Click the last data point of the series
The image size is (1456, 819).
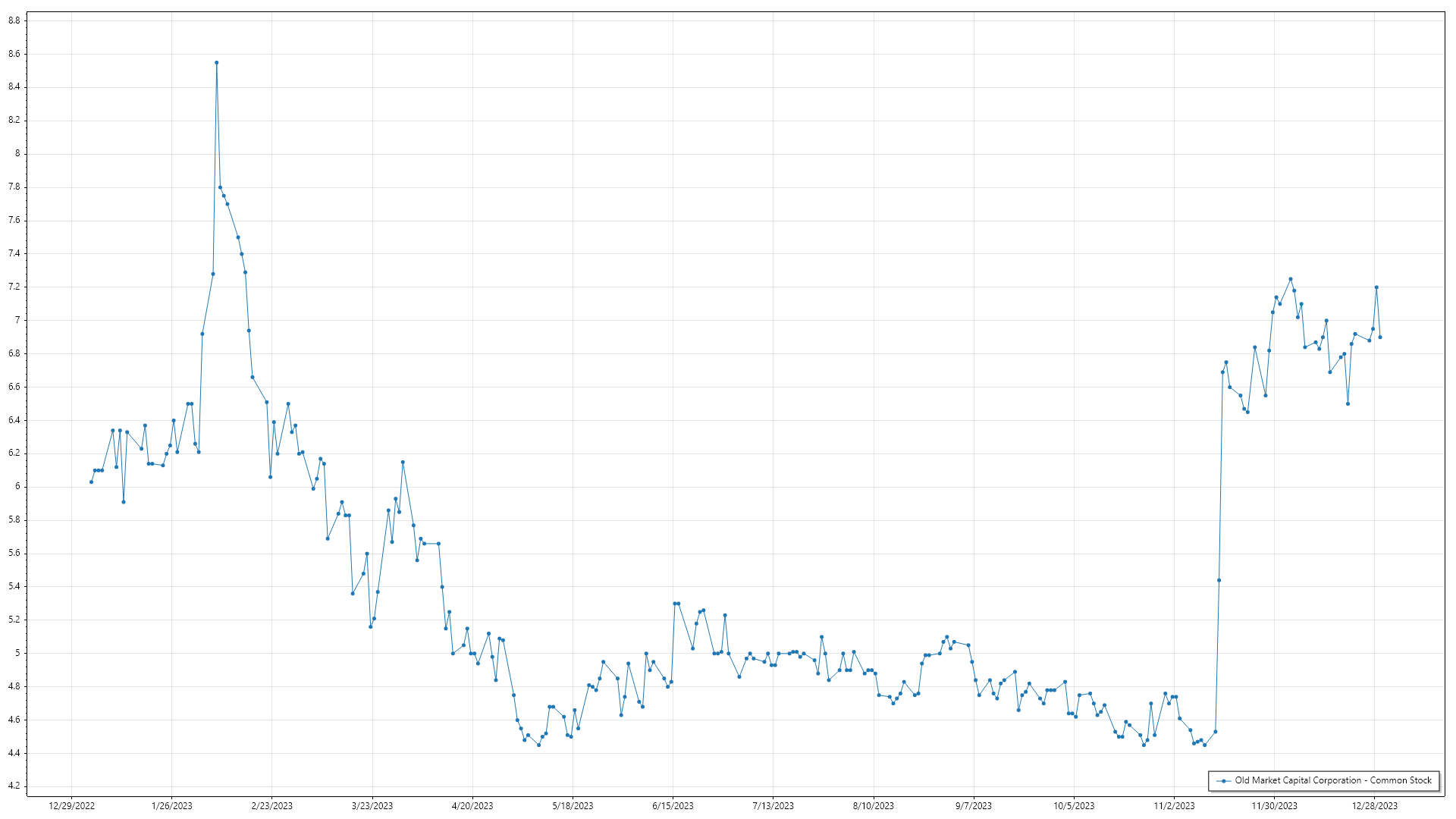pyautogui.click(x=1380, y=337)
